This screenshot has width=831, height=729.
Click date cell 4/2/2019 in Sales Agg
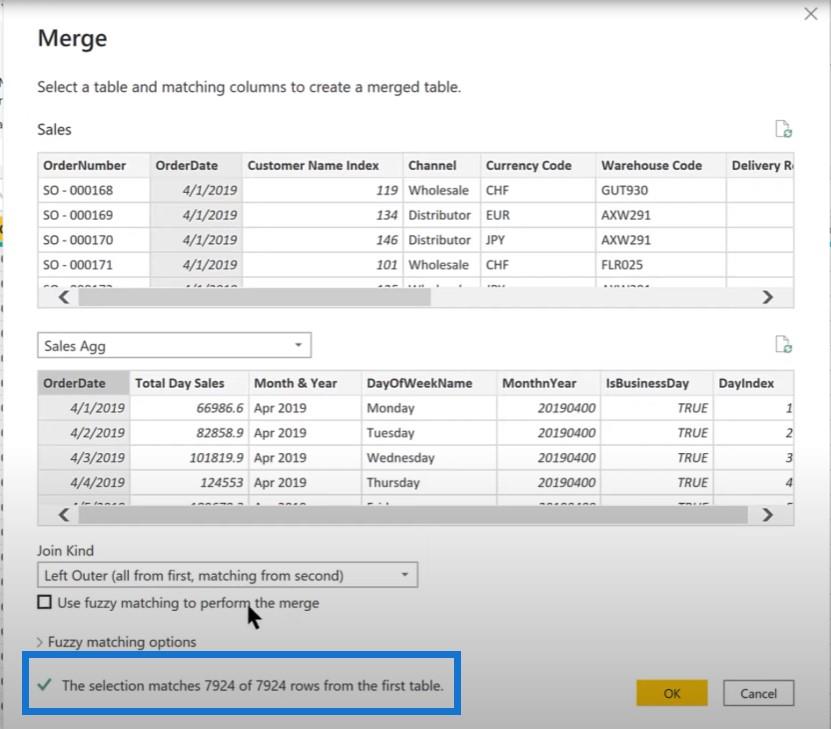pos(84,433)
